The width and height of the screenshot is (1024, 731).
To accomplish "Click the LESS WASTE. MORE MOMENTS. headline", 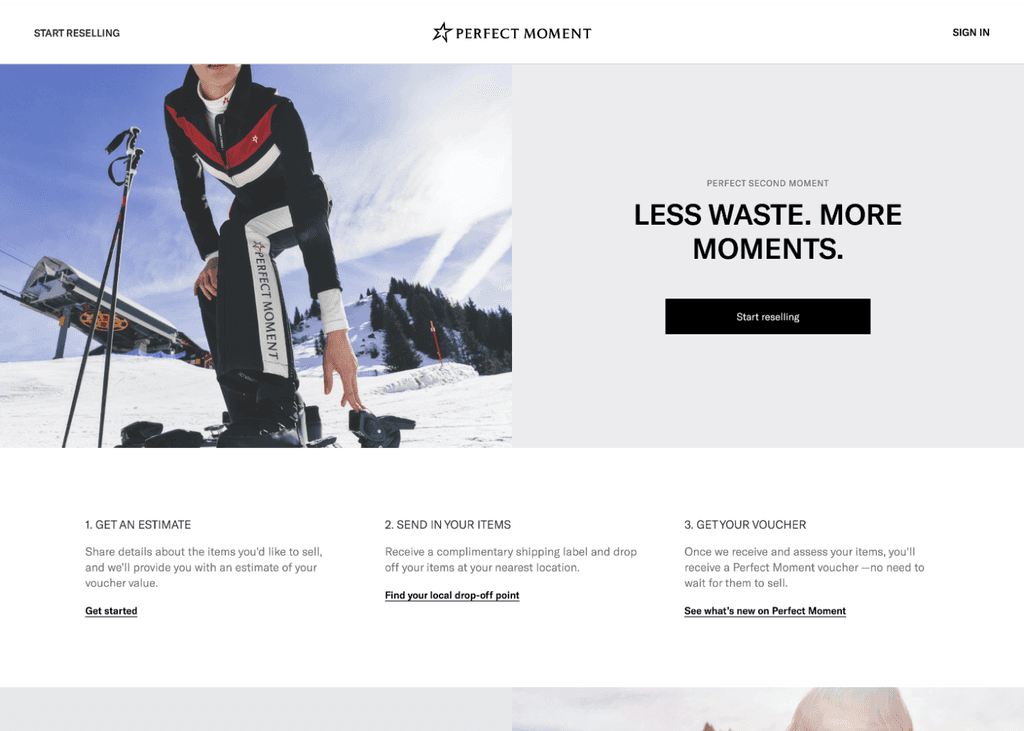I will (767, 231).
